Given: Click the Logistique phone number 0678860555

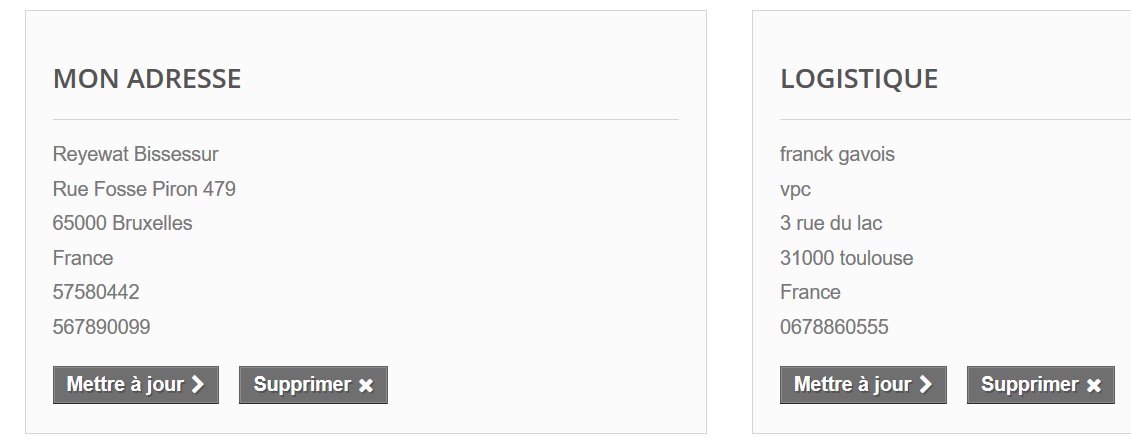Looking at the screenshot, I should point(833,327).
